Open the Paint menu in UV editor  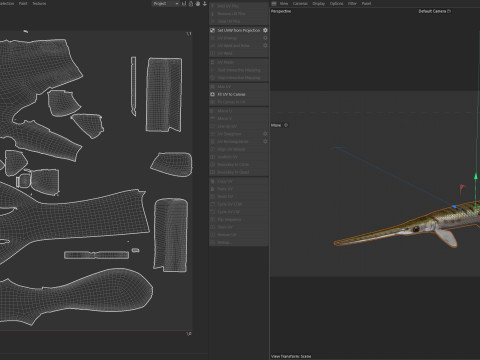pos(23,3)
